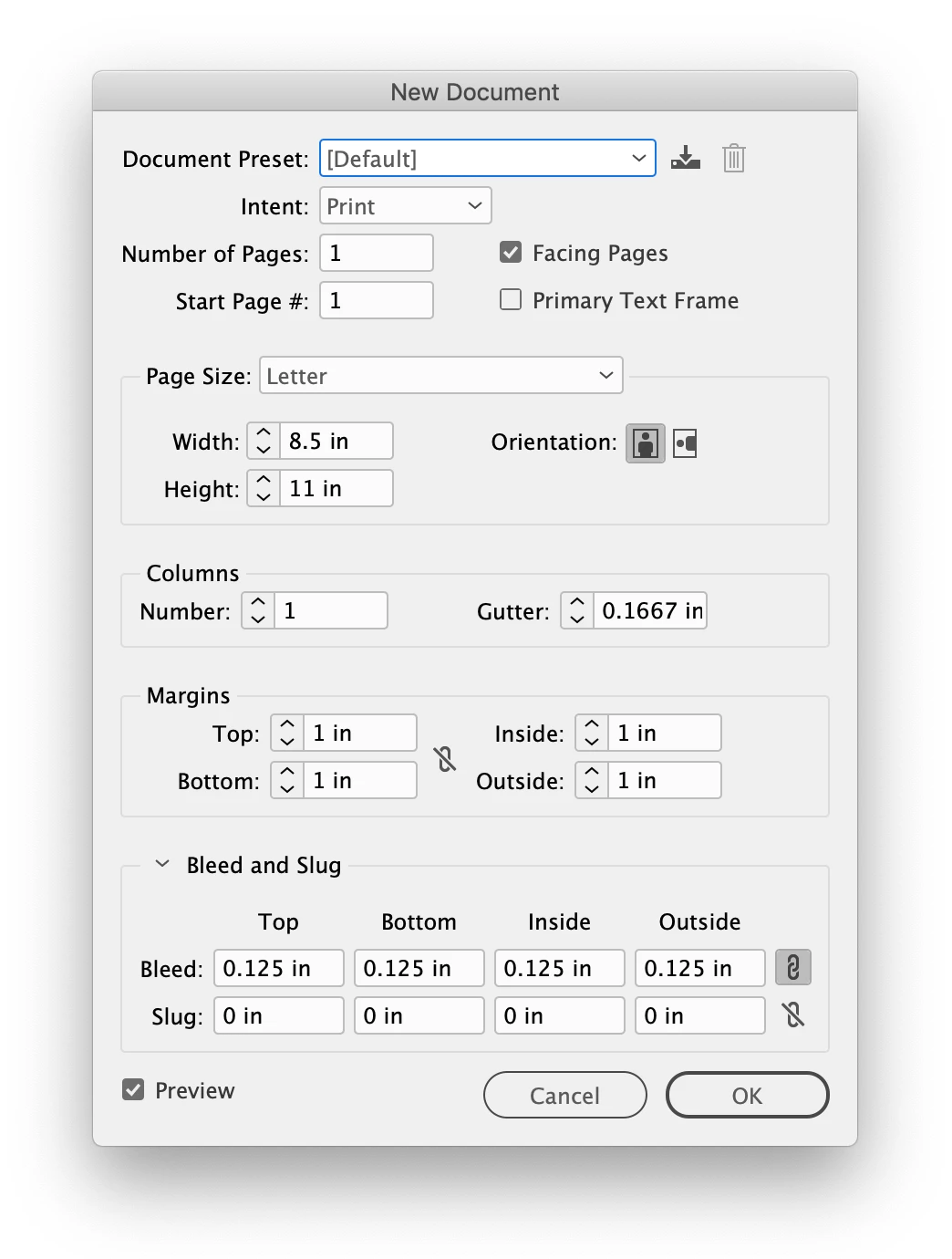Click the Width stepper arrows
The height and width of the screenshot is (1259, 952).
[x=264, y=441]
